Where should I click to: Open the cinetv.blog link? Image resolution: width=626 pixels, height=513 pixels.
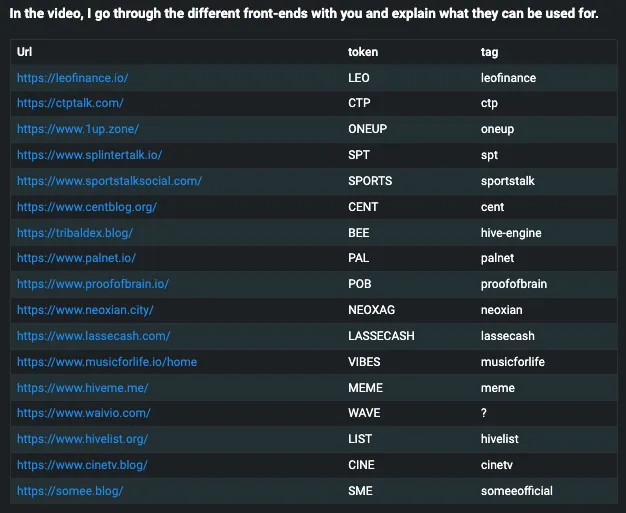click(x=82, y=465)
